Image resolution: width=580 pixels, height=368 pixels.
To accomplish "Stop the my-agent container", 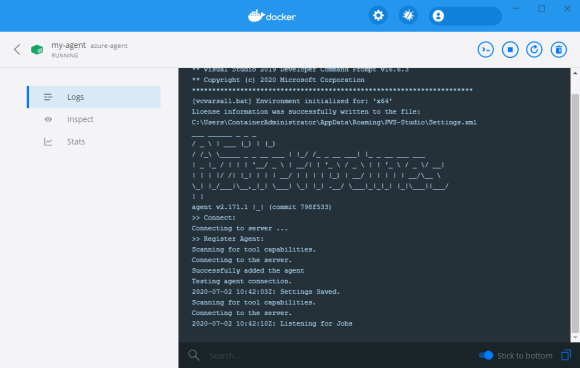I will click(x=510, y=50).
